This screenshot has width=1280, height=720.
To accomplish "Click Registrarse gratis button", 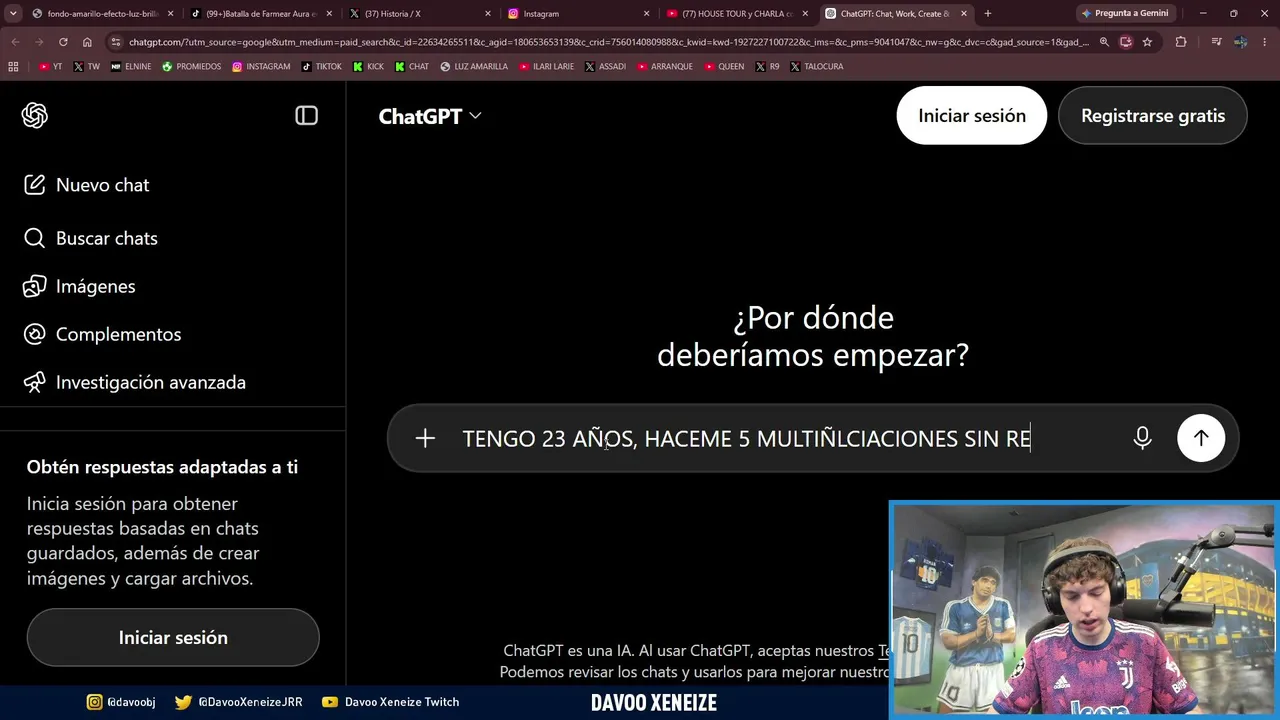I will tap(1153, 115).
